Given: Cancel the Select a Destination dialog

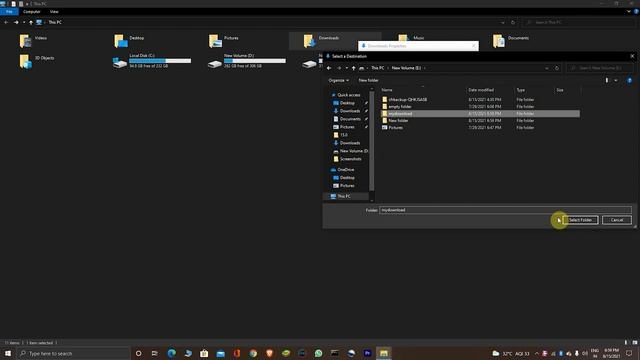Looking at the screenshot, I should 617,220.
